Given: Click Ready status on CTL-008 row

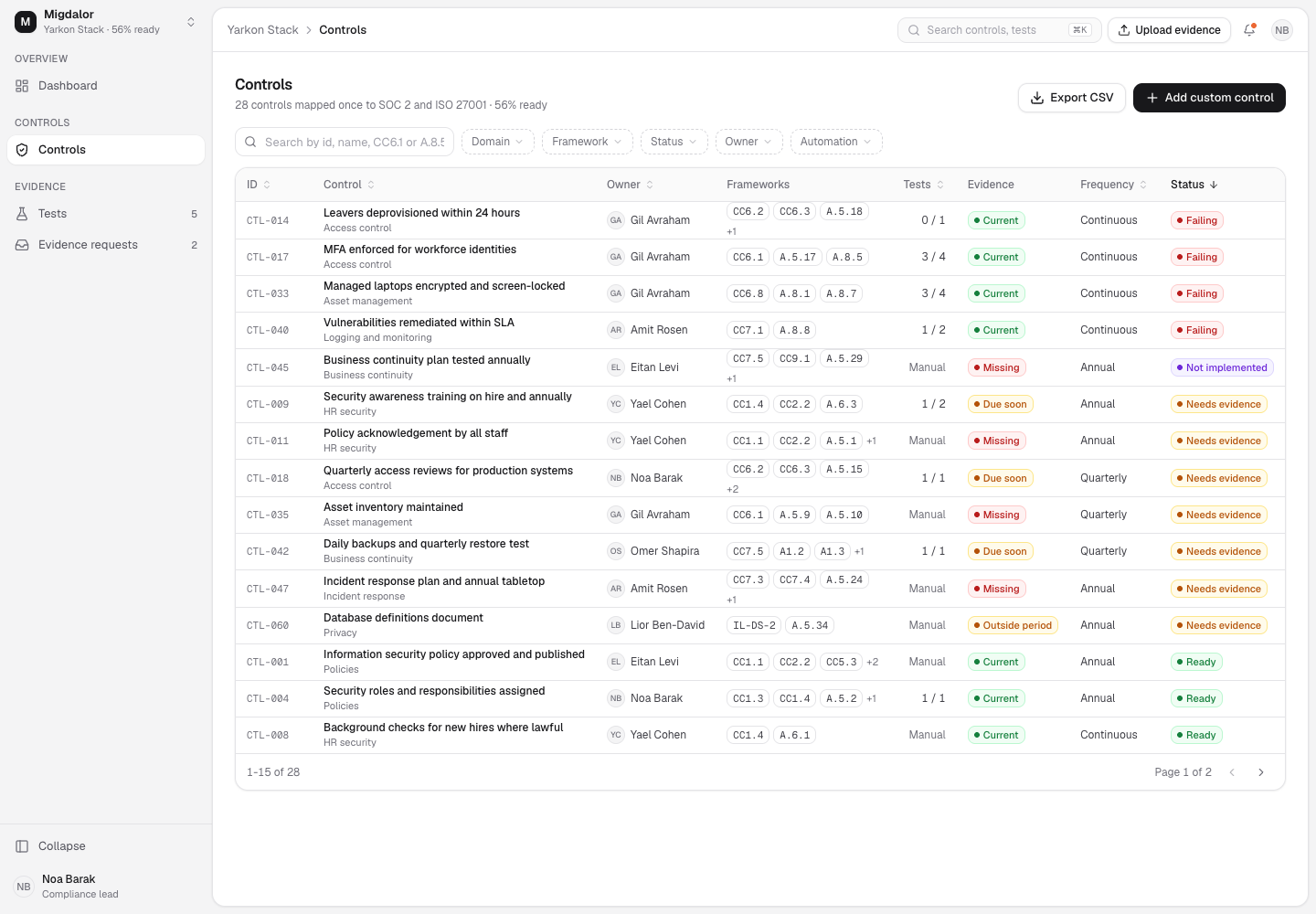Looking at the screenshot, I should pyautogui.click(x=1196, y=735).
